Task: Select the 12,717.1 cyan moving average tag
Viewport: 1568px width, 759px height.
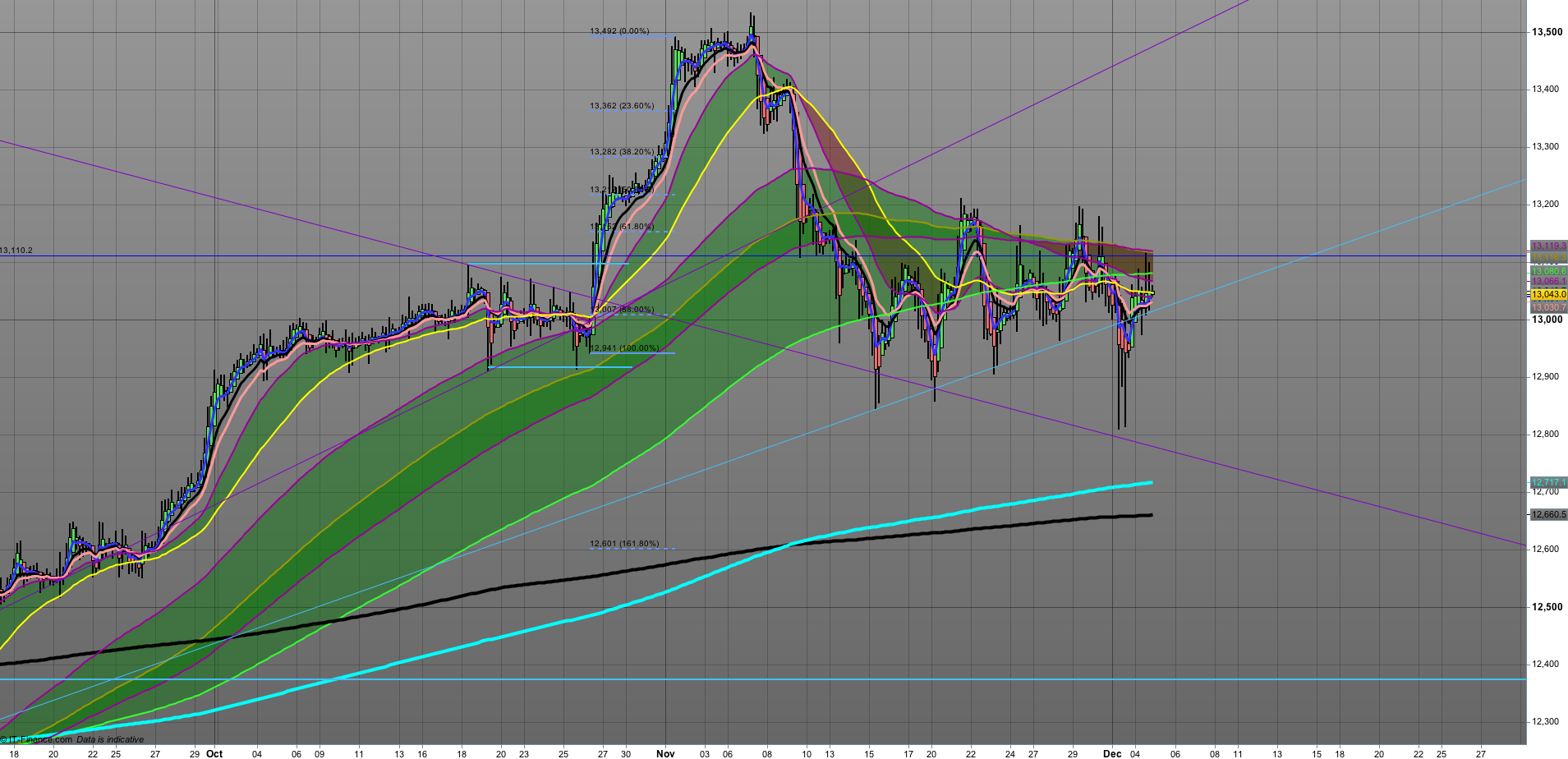Action: [x=1548, y=482]
